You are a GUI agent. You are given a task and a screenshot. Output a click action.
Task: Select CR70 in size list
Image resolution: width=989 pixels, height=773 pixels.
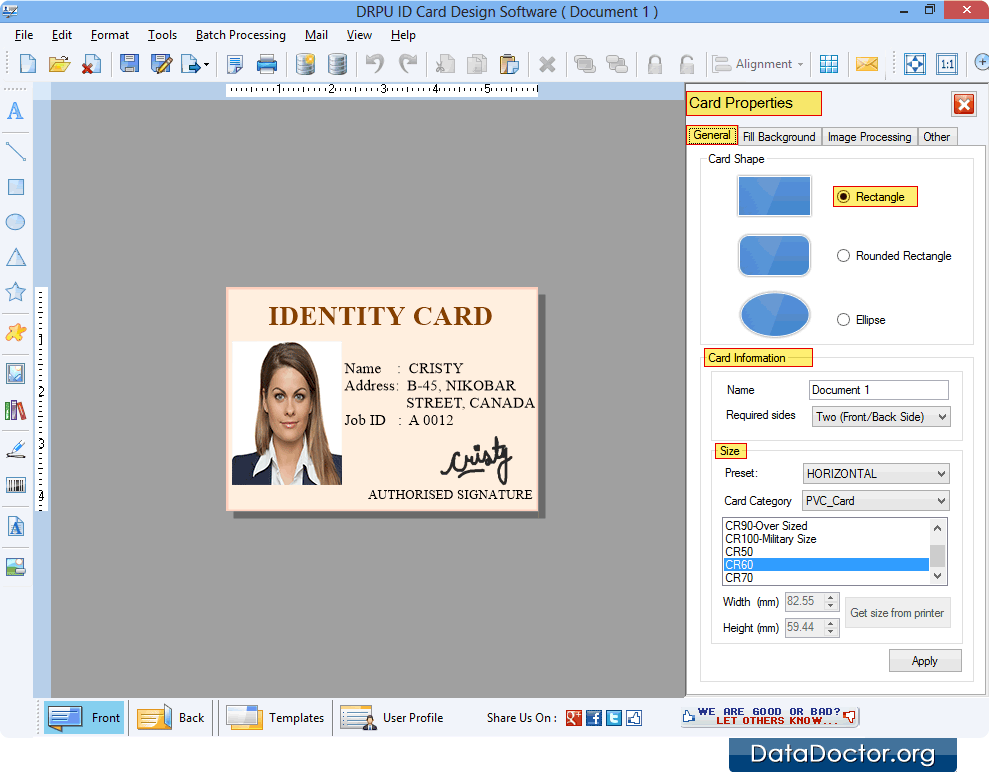pos(826,578)
